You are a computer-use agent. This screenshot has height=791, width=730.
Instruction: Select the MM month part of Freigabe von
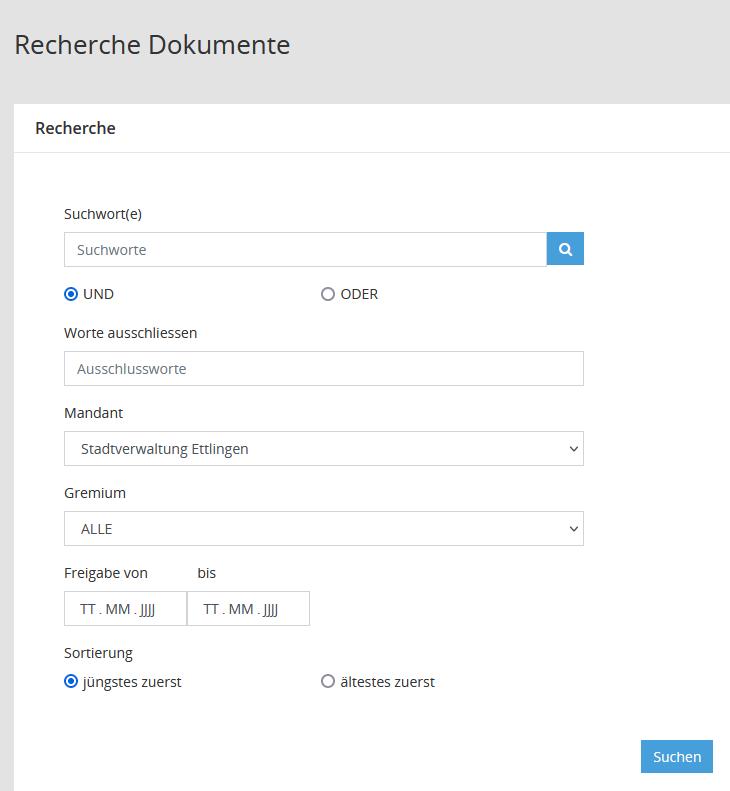point(118,609)
